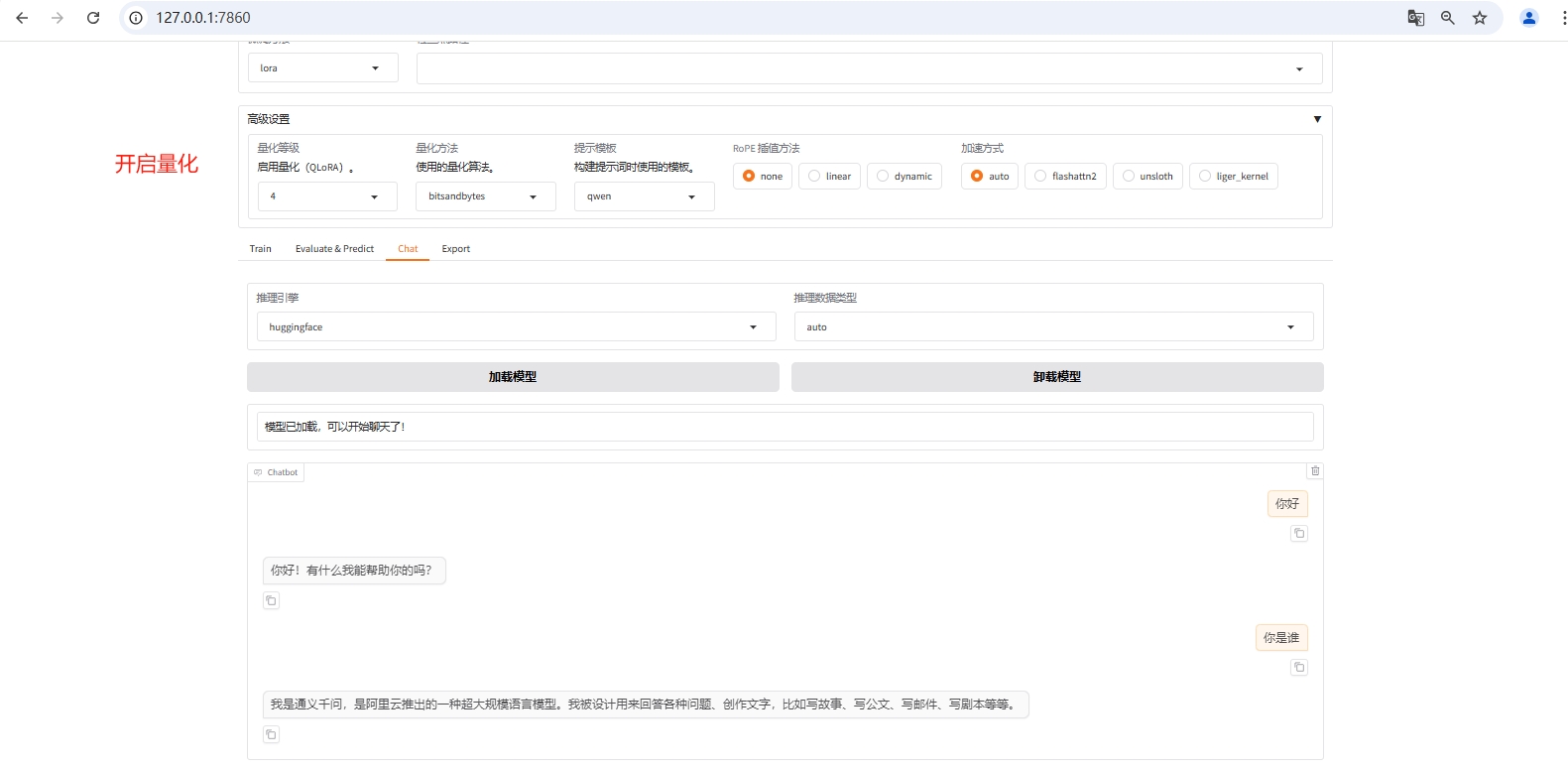Click the trash icon to clear Chatbot
Screen dimensions: 1568x770
1315,471
